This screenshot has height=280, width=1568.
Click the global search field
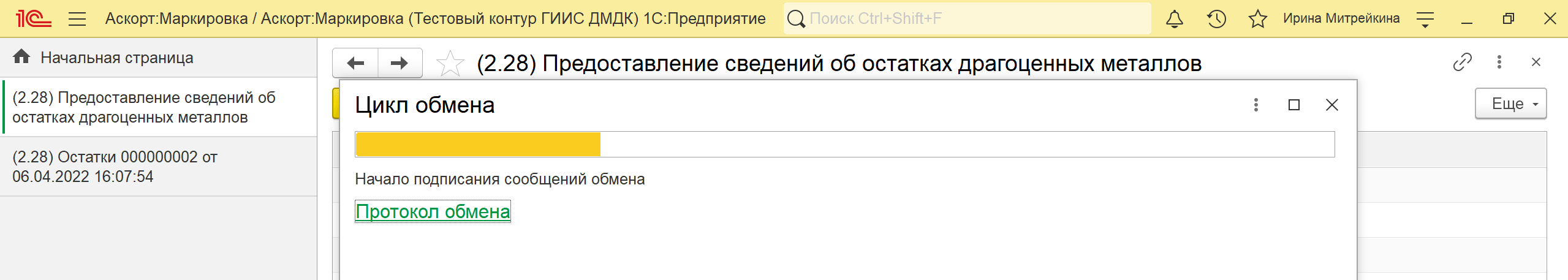click(967, 19)
